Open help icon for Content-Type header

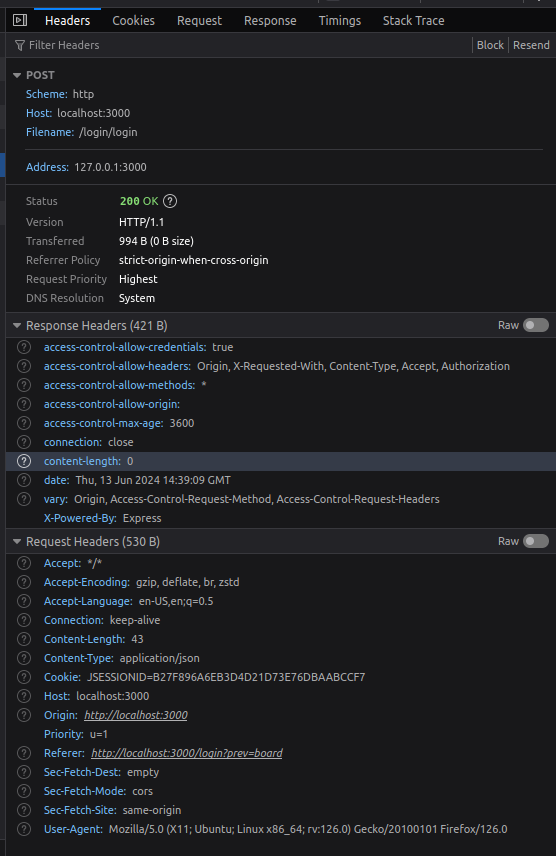[24, 658]
